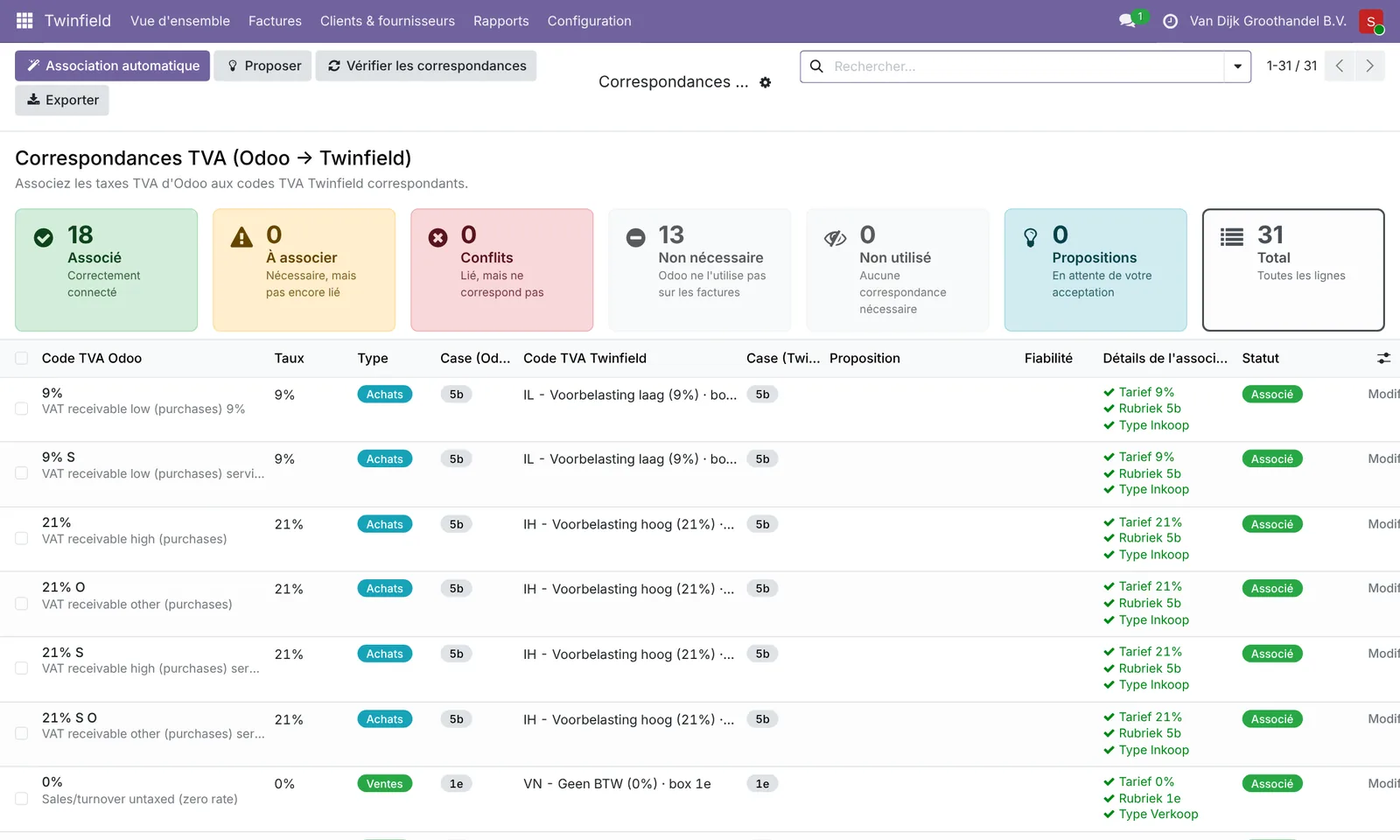Filter by the À associer card

tap(304, 269)
